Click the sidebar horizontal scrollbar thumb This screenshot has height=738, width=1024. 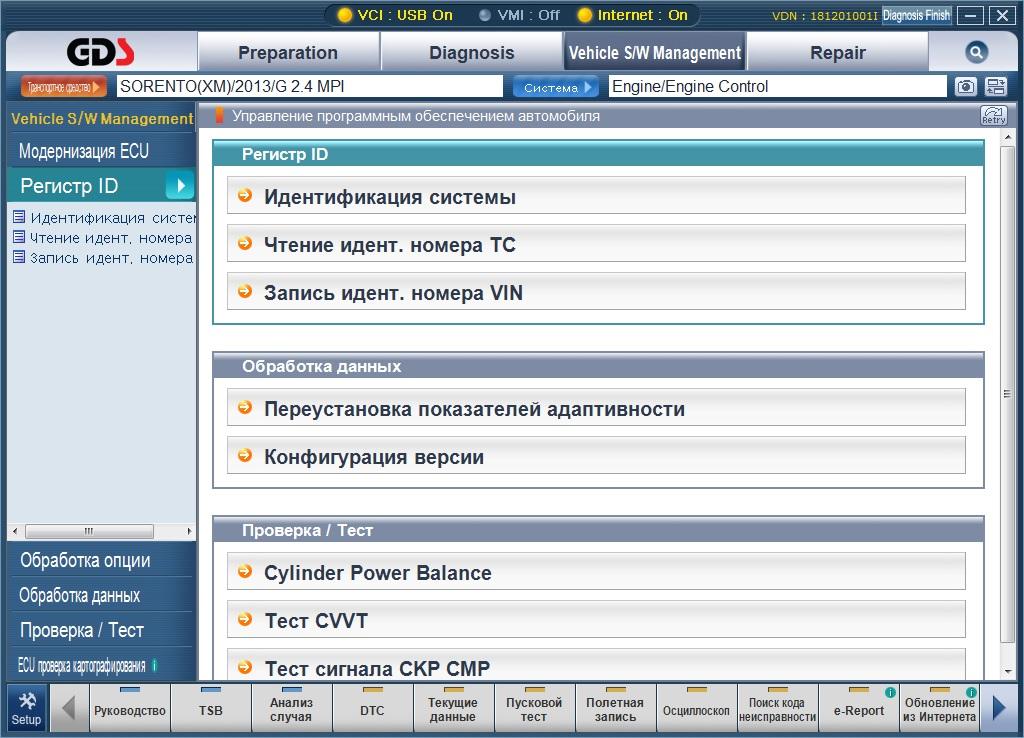click(89, 531)
